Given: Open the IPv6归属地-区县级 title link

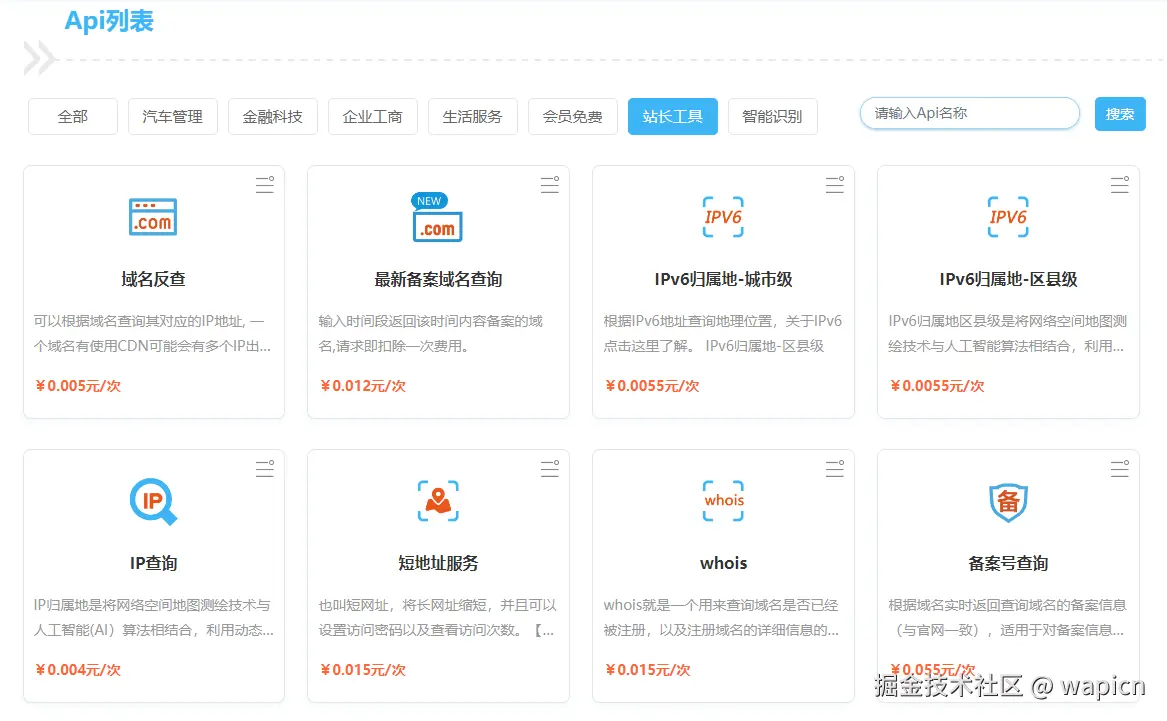Looking at the screenshot, I should [x=1008, y=280].
